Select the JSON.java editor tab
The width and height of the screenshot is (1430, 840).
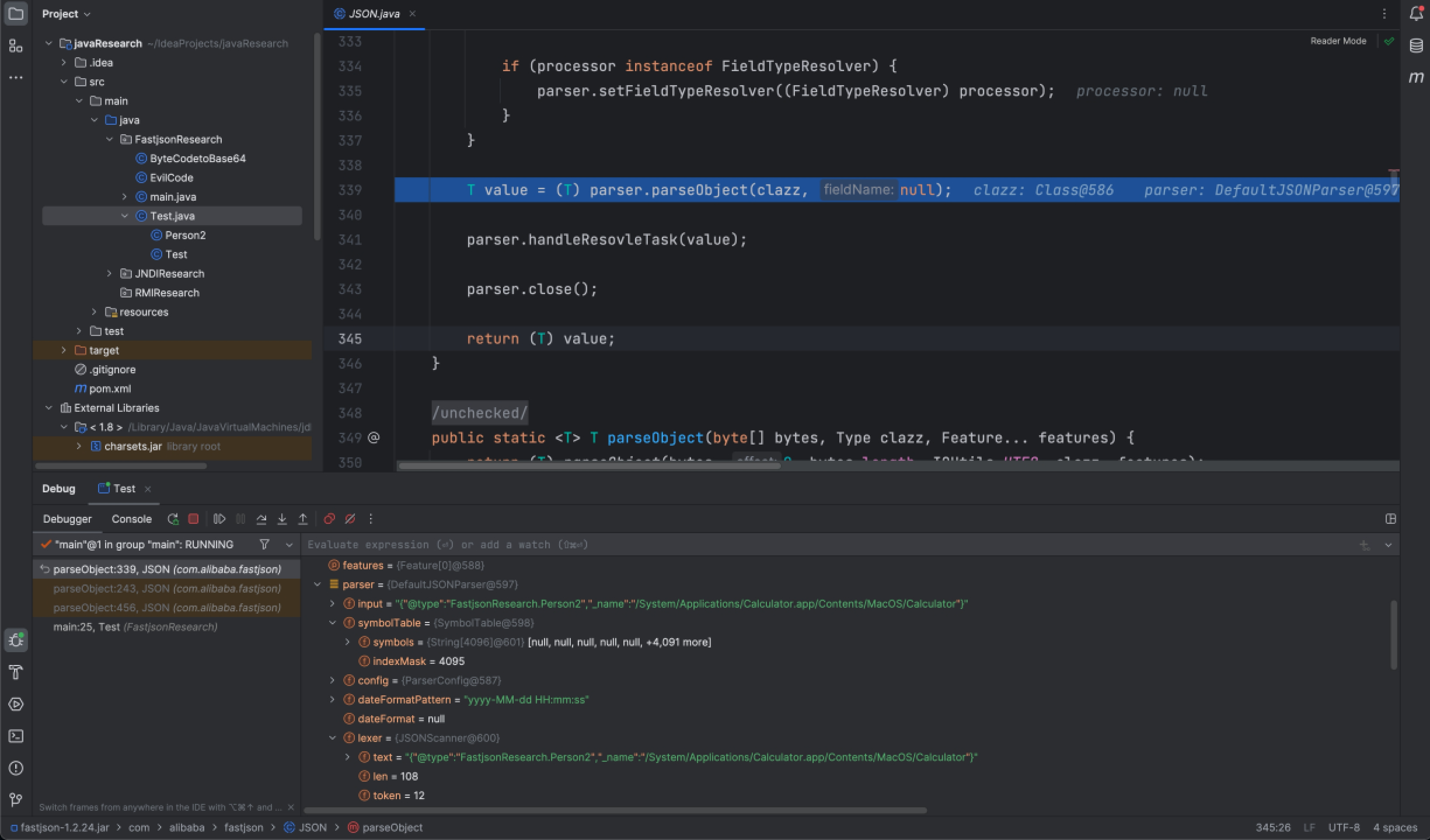coord(374,13)
